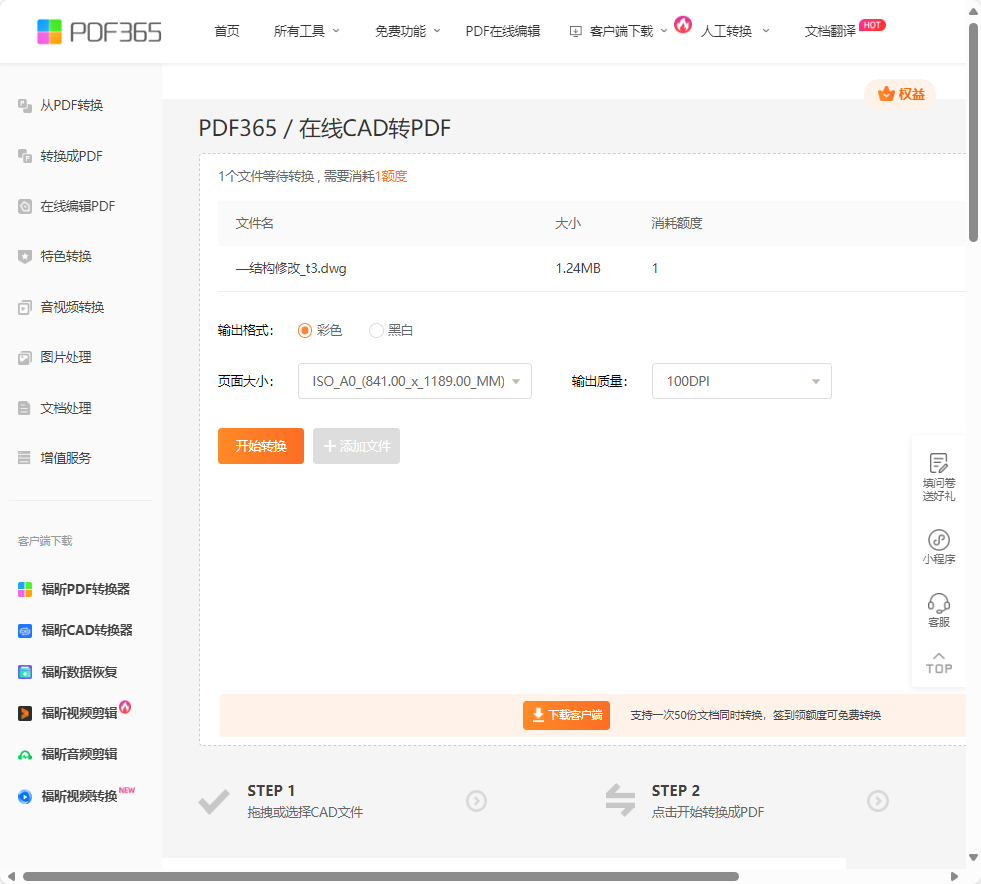Viewport: 981px width, 884px height.
Task: Open 文档处理 sidebar item
Action: [x=66, y=408]
